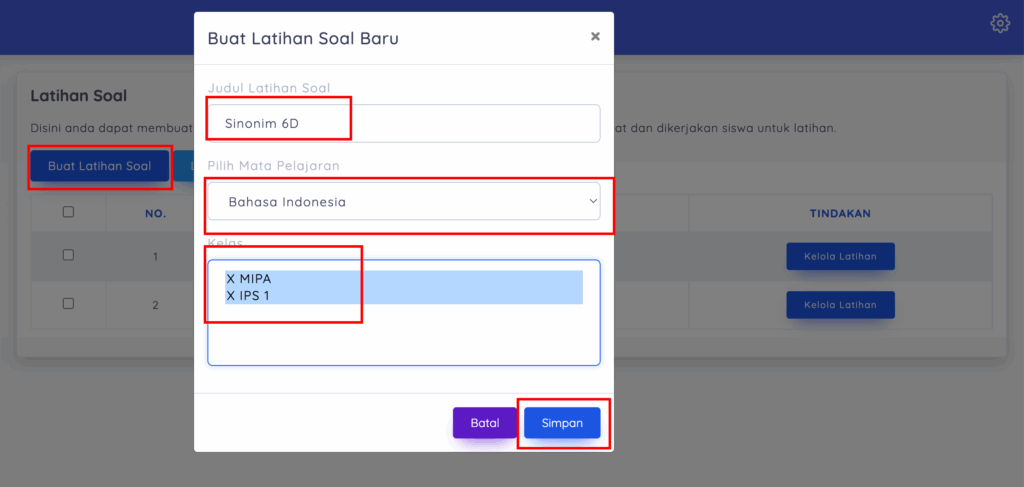Save with the Simpan button

coord(562,423)
